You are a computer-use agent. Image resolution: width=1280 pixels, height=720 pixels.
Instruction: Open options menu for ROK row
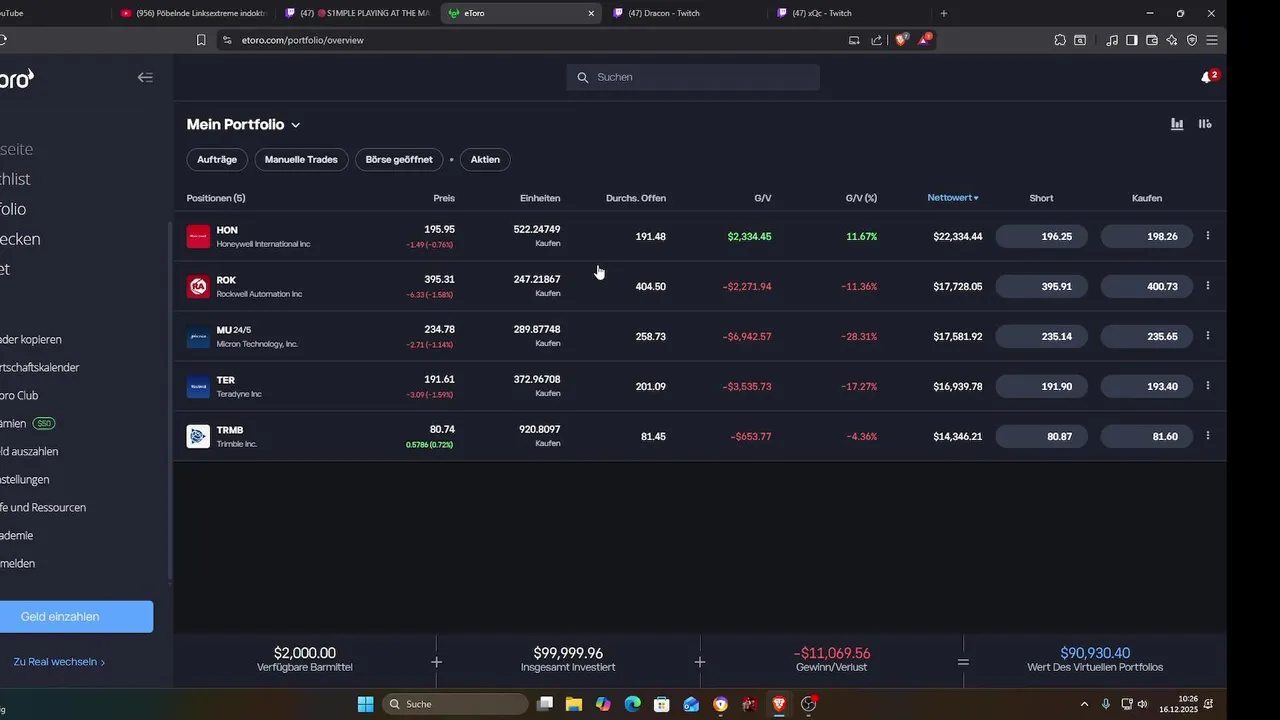click(x=1208, y=286)
